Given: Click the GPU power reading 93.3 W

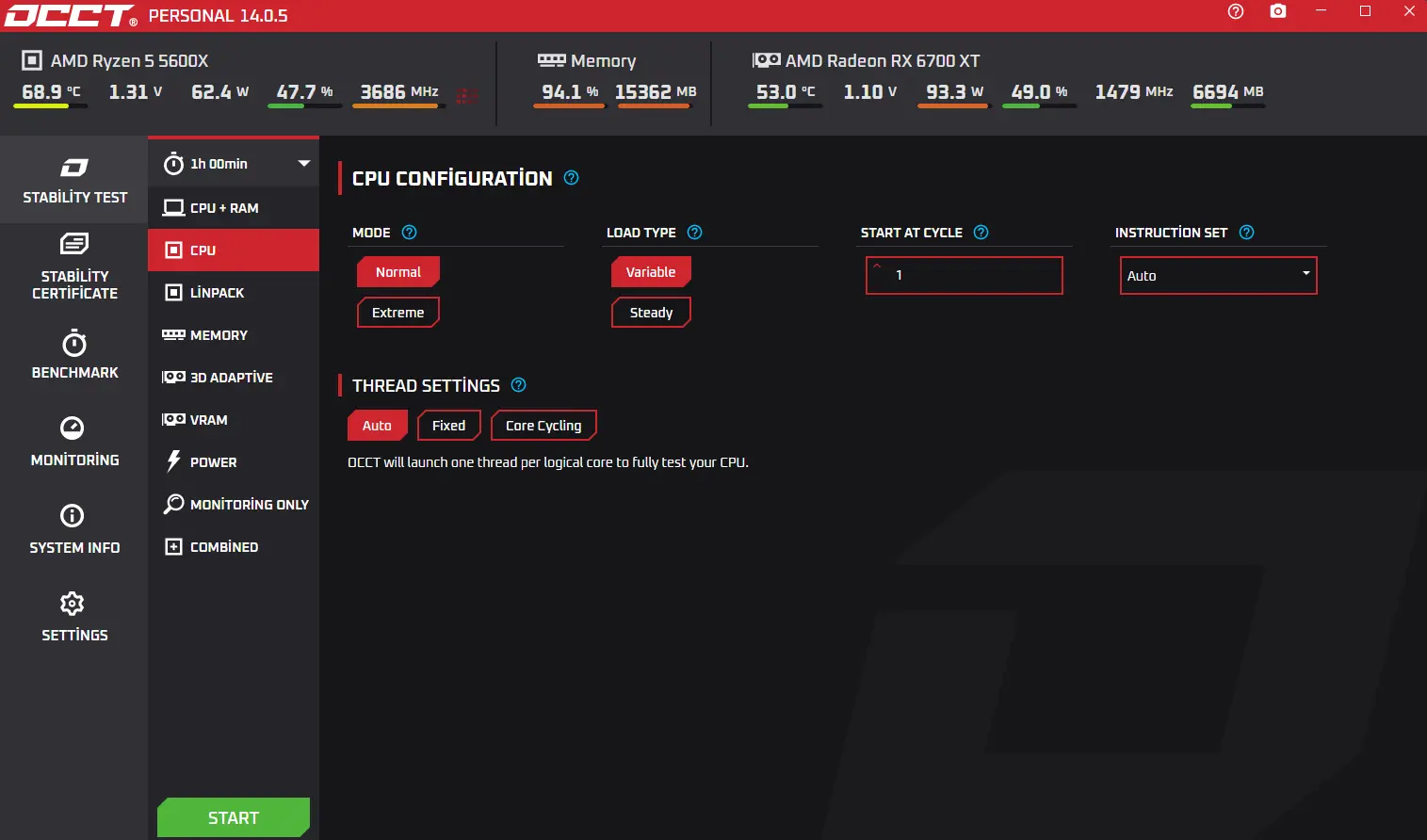Looking at the screenshot, I should pyautogui.click(x=954, y=91).
